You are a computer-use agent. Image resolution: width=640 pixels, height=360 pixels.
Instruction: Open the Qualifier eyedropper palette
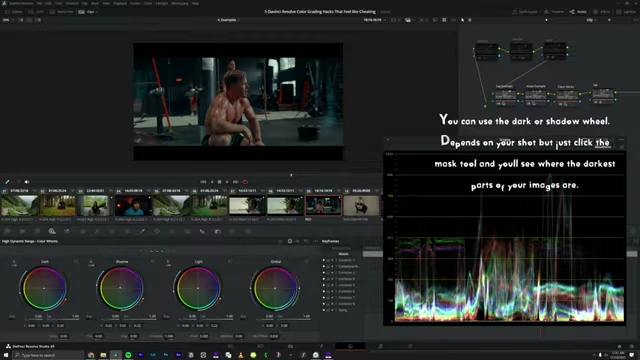pyautogui.click(x=142, y=231)
